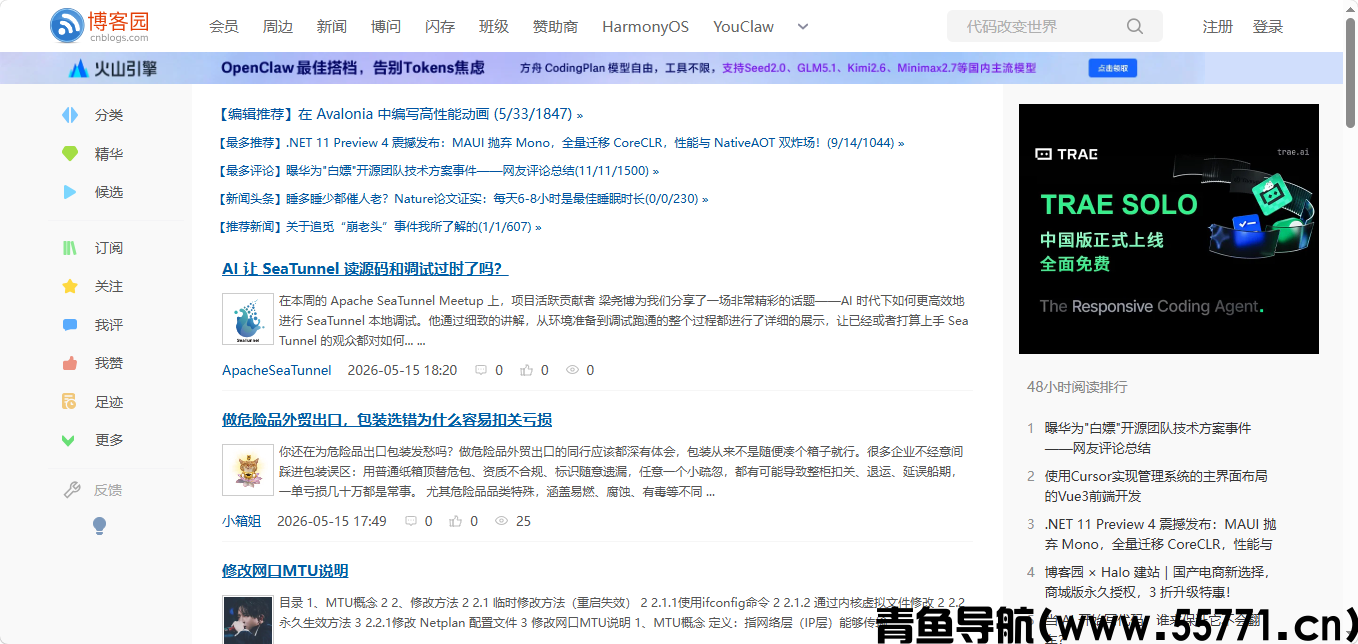
Task: Click the 注册 link
Action: (x=1218, y=27)
